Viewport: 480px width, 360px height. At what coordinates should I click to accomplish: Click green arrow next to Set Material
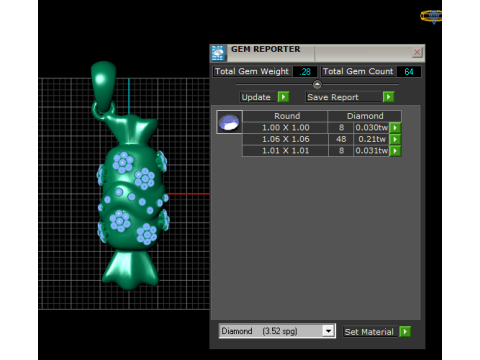point(405,332)
